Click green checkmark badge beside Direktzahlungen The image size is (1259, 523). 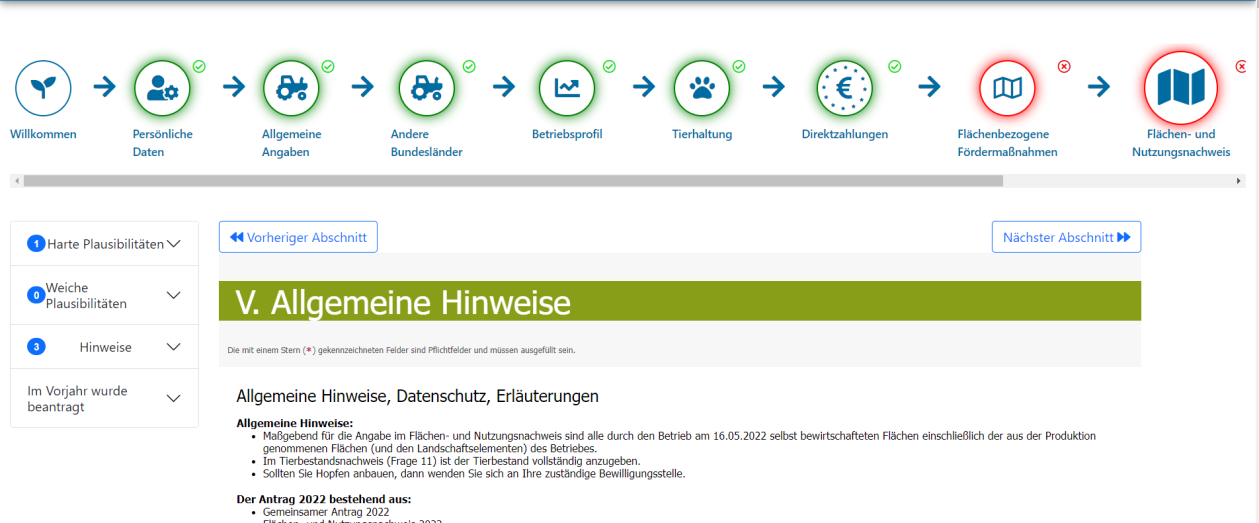pos(895,67)
